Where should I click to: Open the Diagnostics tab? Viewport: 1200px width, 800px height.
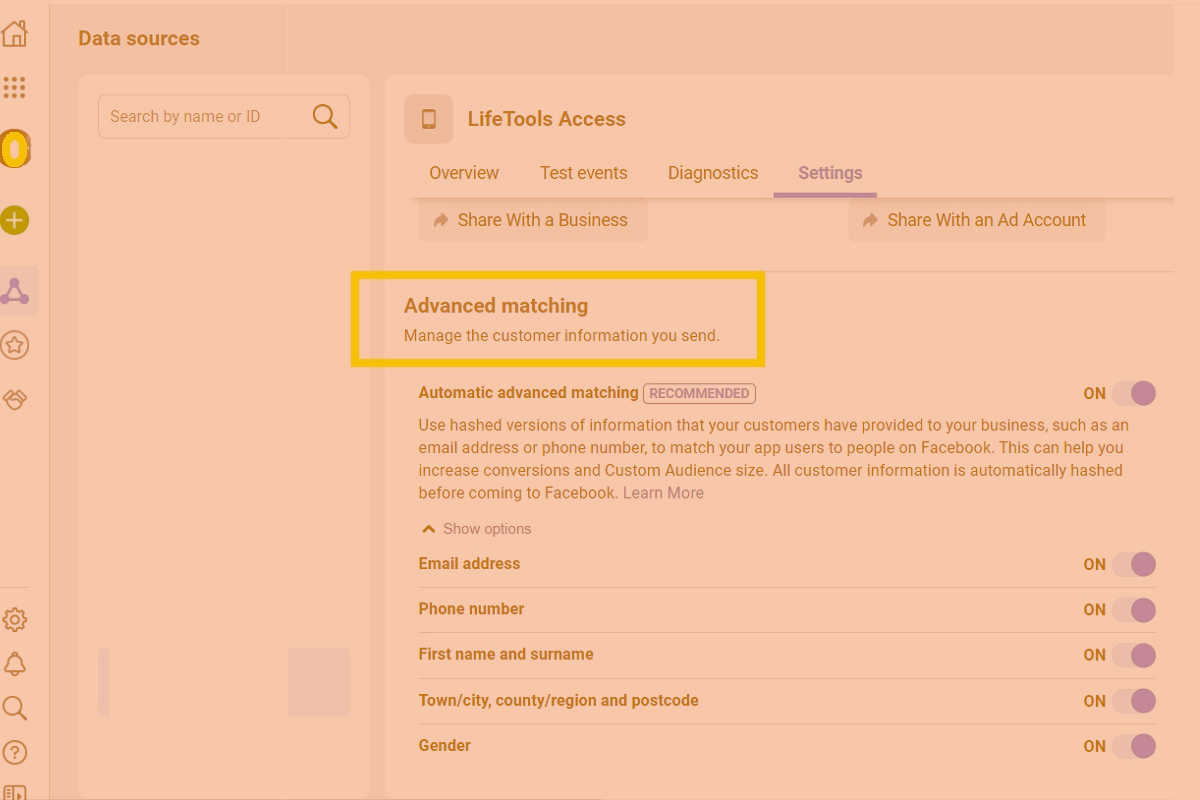(x=713, y=173)
